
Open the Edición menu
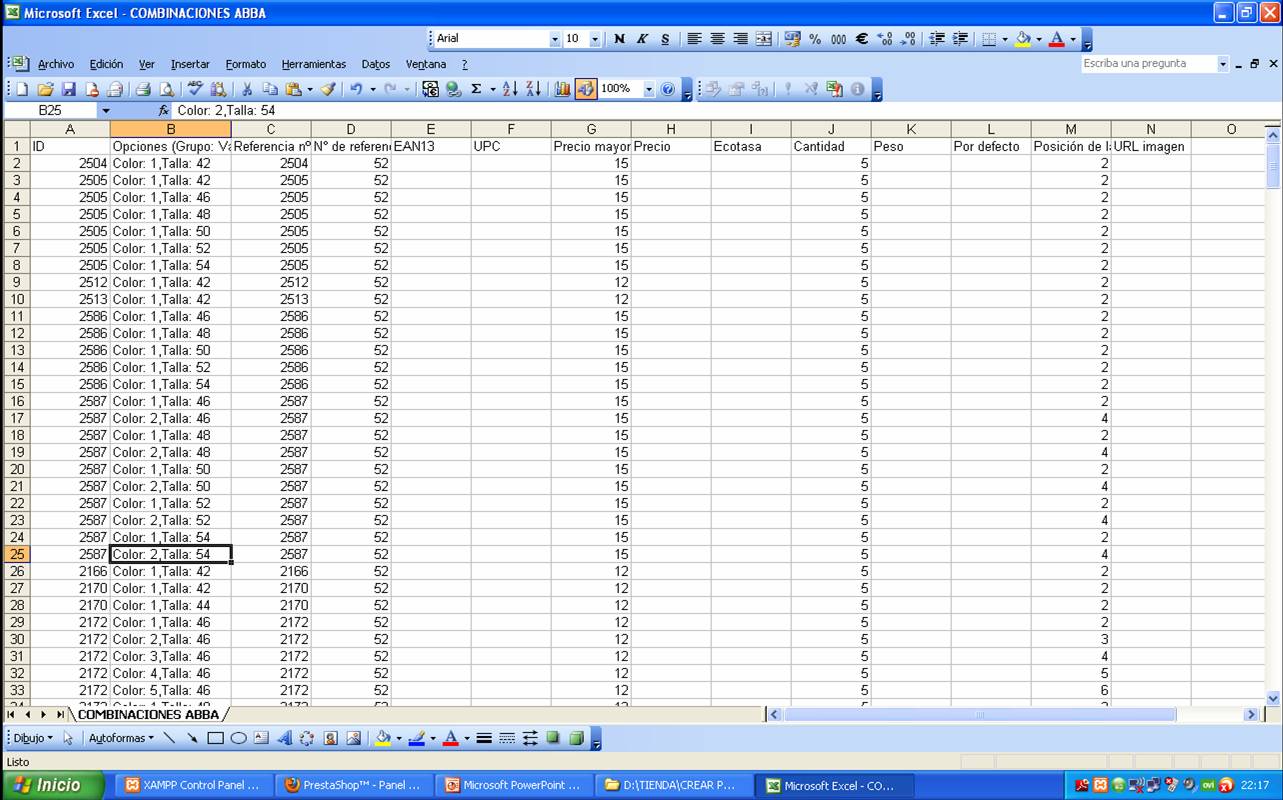106,64
